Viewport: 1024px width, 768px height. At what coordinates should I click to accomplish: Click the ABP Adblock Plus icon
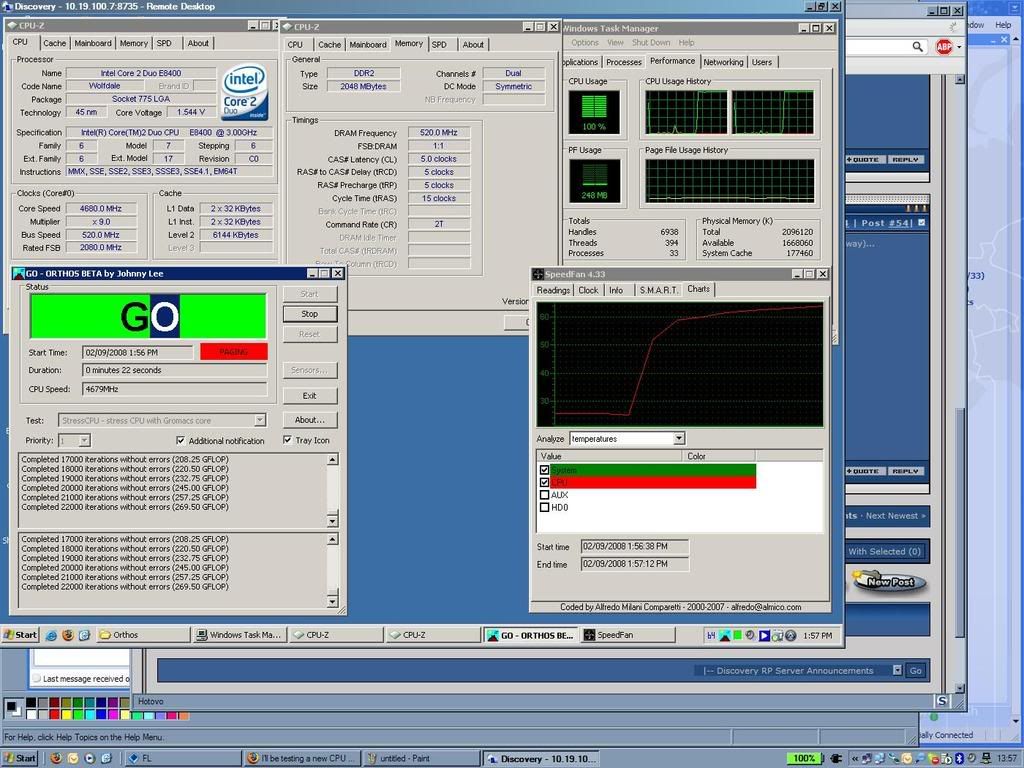943,46
